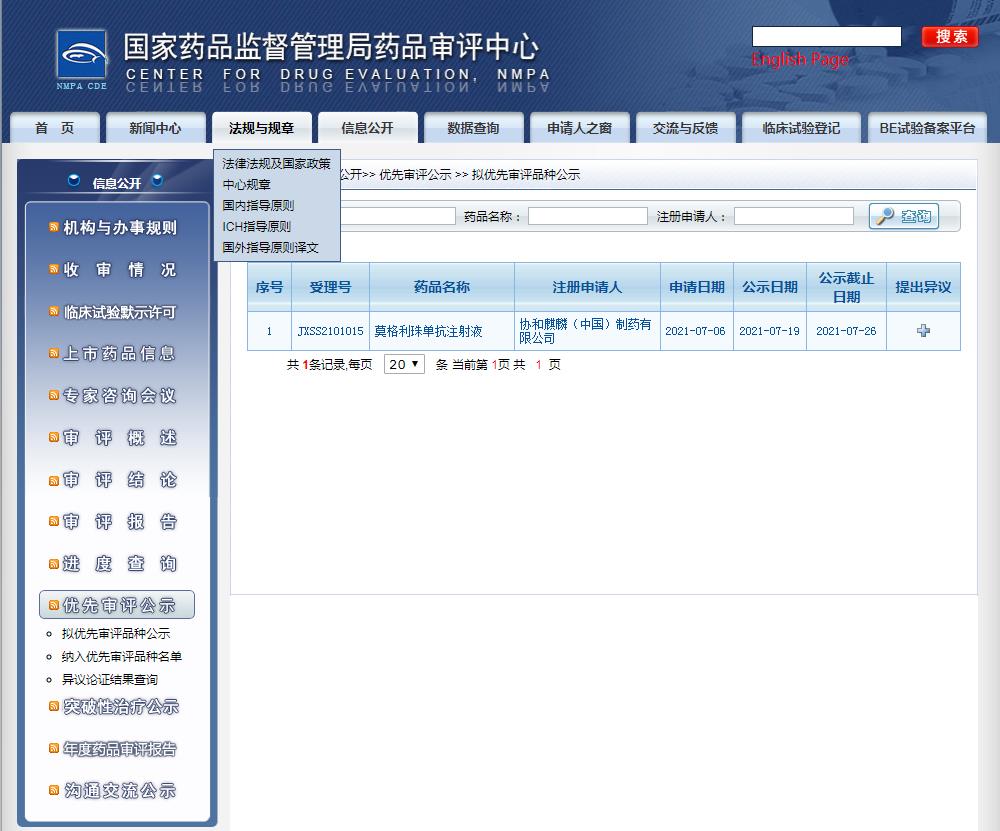This screenshot has width=1000, height=831.
Task: Select 法律法规及国家政策 from dropdown menu
Action: click(276, 163)
